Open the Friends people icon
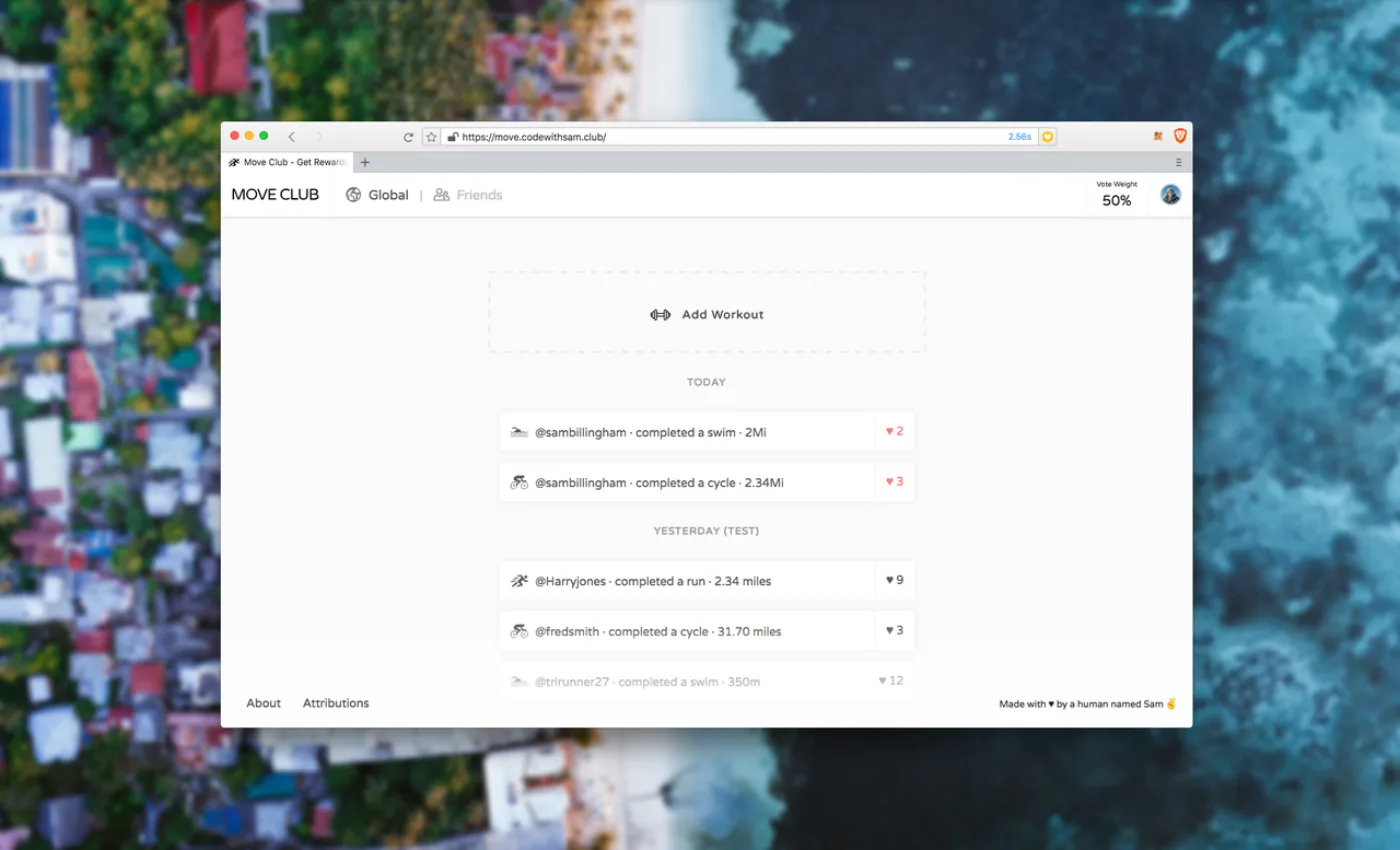Image resolution: width=1400 pixels, height=850 pixels. click(441, 195)
